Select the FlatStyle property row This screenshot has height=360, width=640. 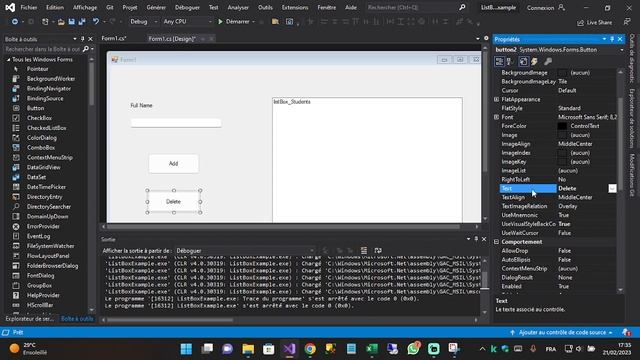(558, 108)
